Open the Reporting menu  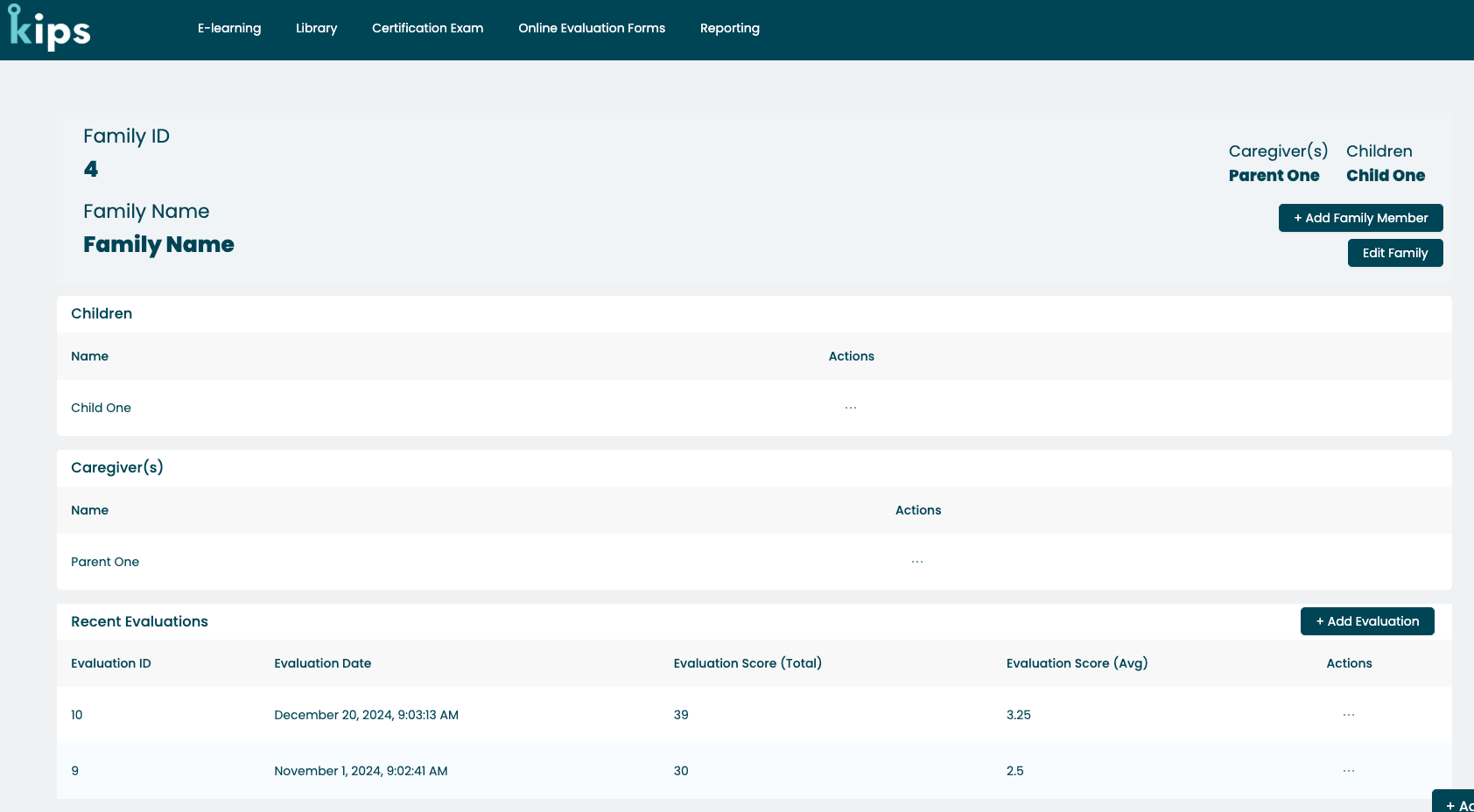tap(730, 28)
